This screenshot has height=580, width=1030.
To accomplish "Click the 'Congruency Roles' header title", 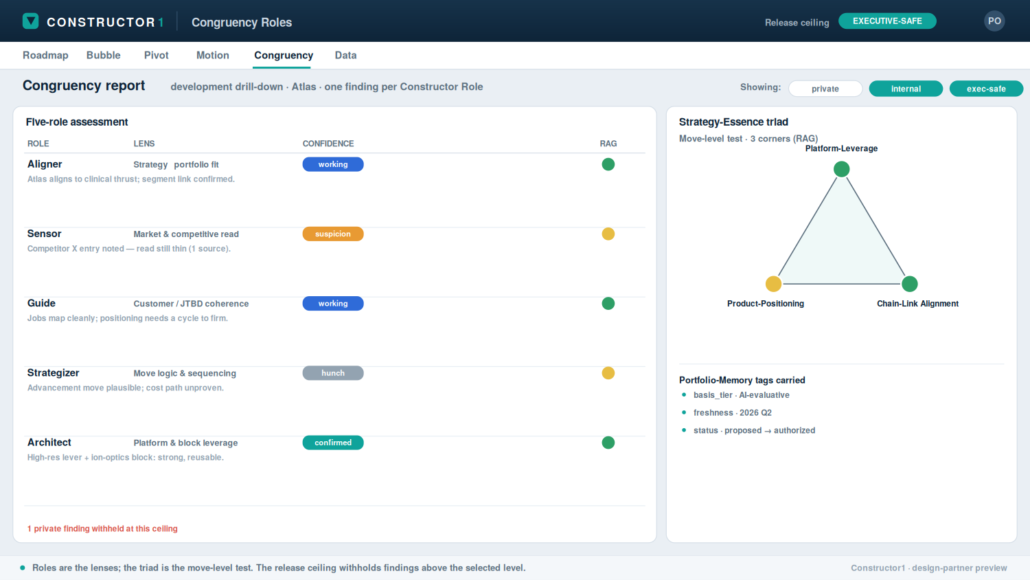I will pyautogui.click(x=242, y=22).
